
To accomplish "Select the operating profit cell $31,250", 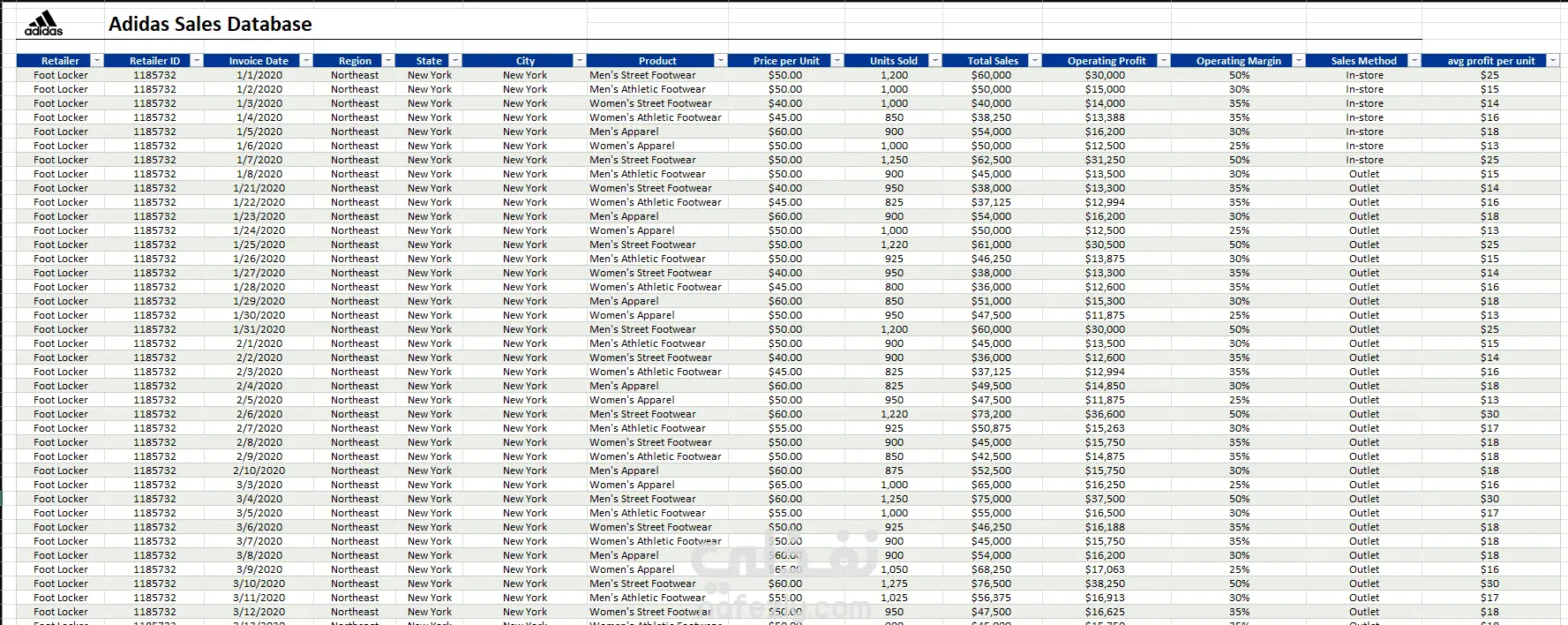I will pyautogui.click(x=1106, y=160).
